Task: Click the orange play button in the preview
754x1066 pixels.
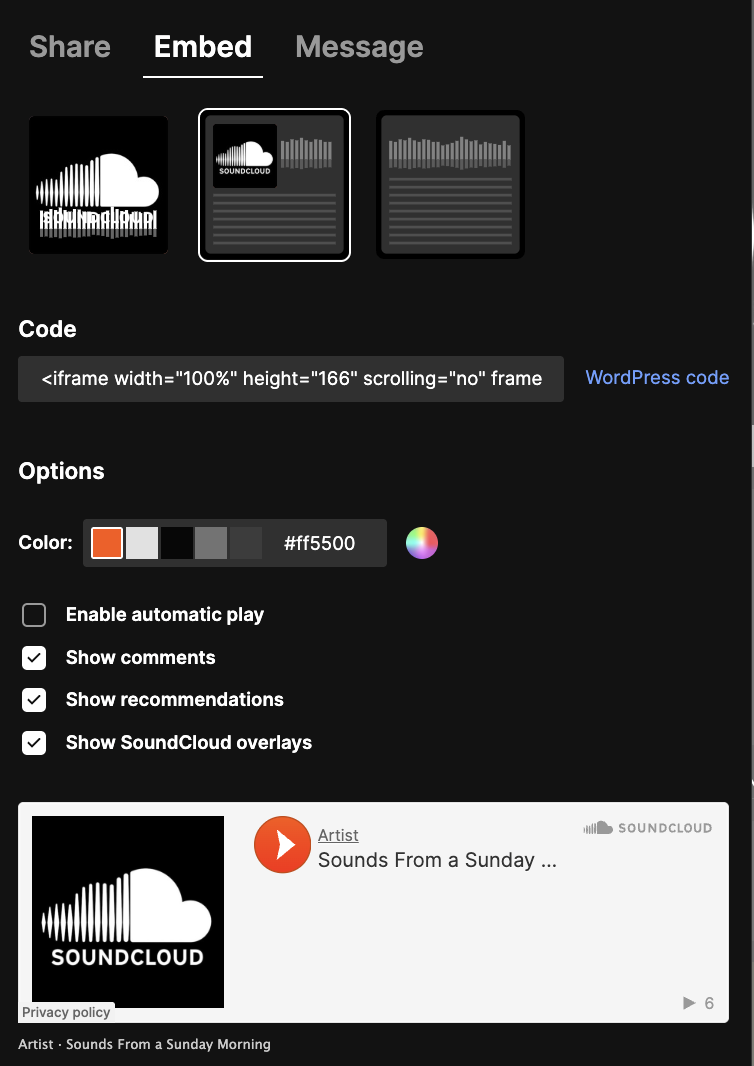Action: tap(282, 845)
